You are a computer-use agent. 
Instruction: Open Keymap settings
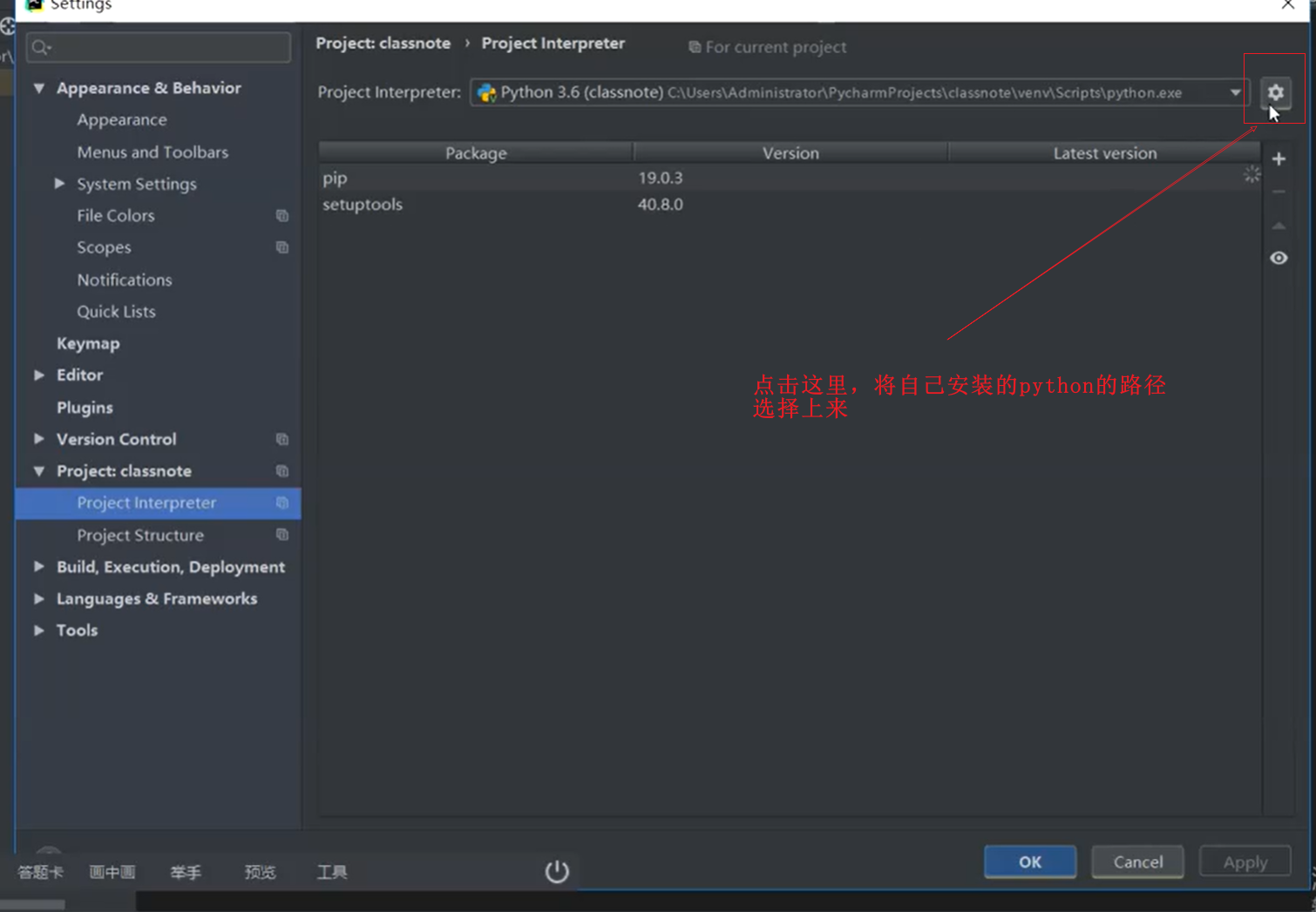(x=88, y=343)
